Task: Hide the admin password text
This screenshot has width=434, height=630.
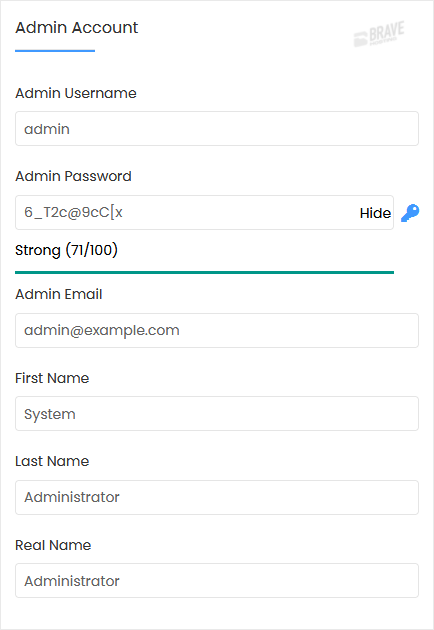Action: [375, 213]
